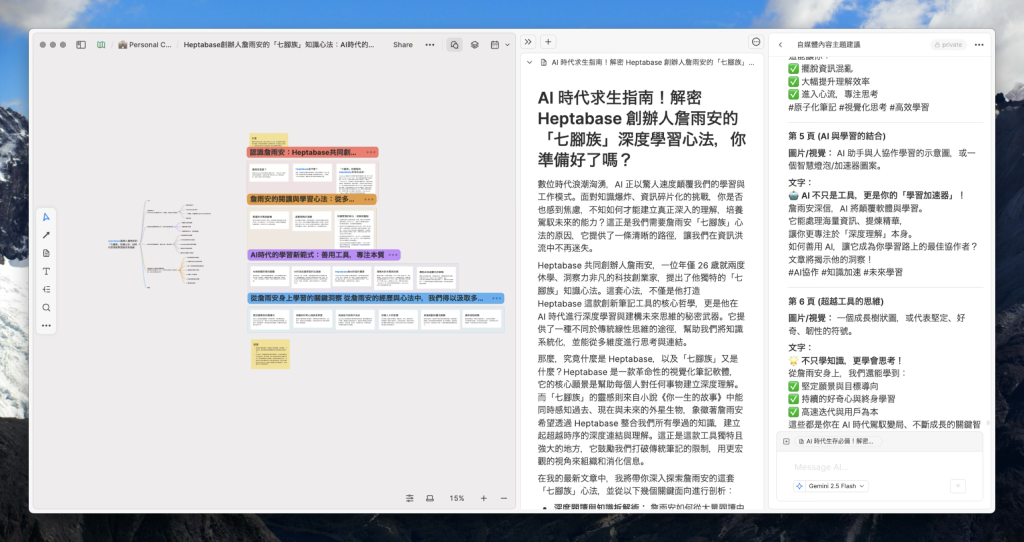Click the line ✅ 持續的好奇心與終身學習
Image resolution: width=1024 pixels, height=542 pixels.
[x=841, y=399]
